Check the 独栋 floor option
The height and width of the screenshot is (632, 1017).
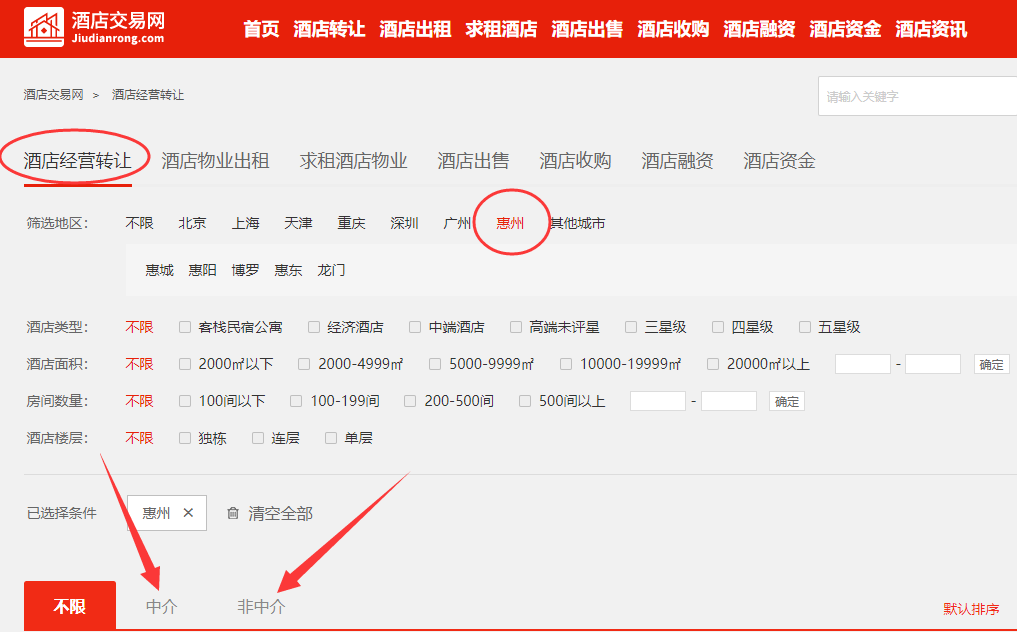[x=185, y=438]
